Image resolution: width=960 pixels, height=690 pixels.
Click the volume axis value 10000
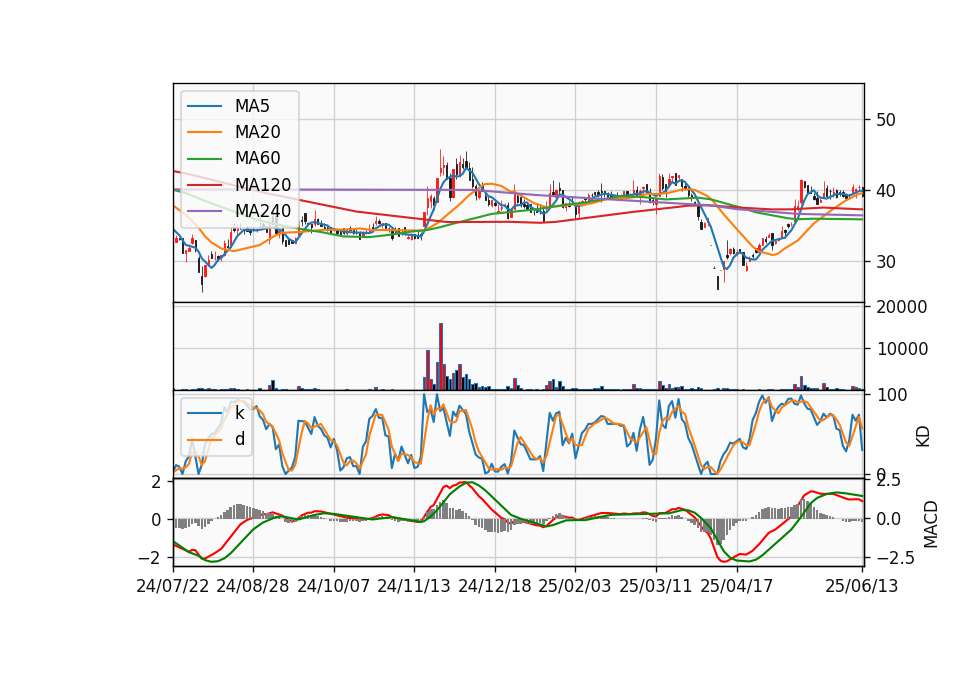click(902, 349)
